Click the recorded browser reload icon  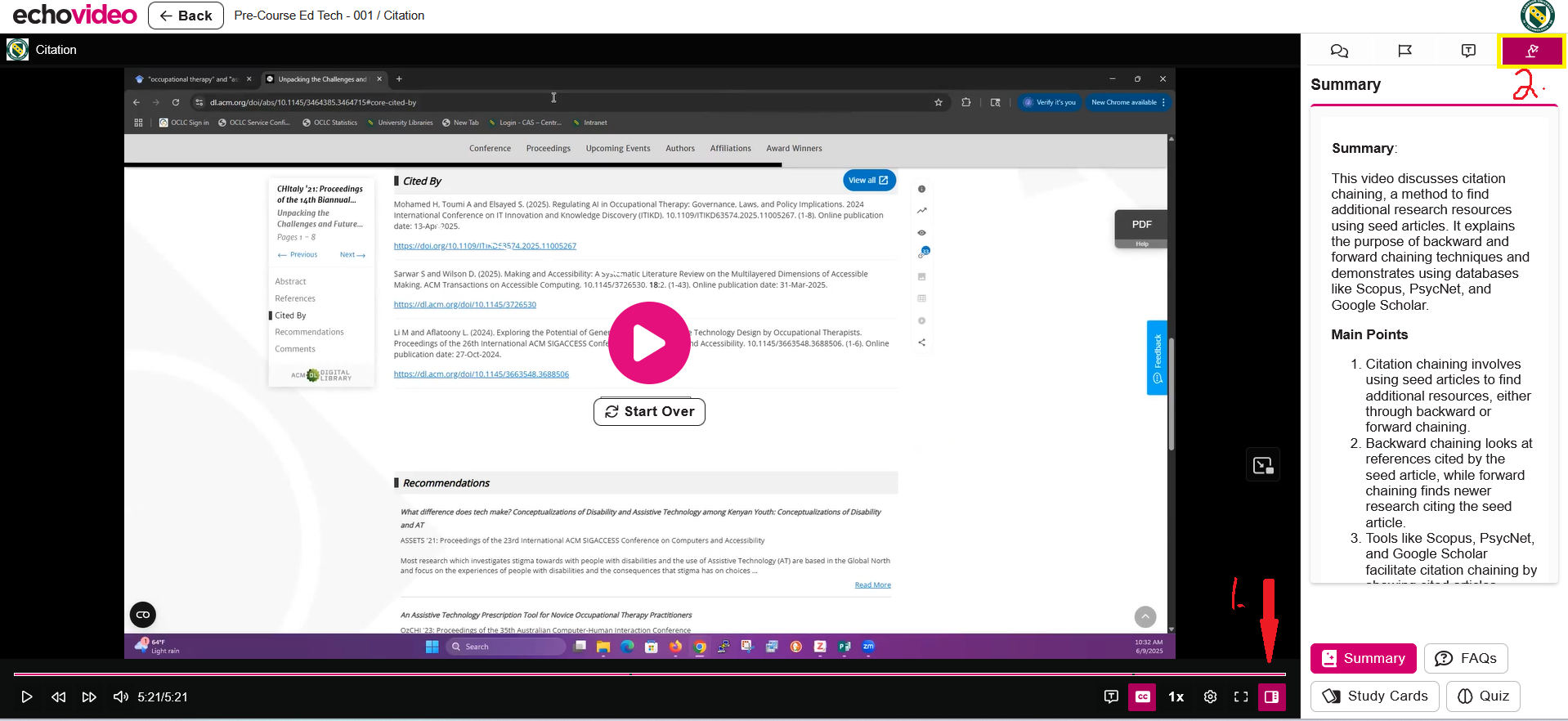coord(176,102)
